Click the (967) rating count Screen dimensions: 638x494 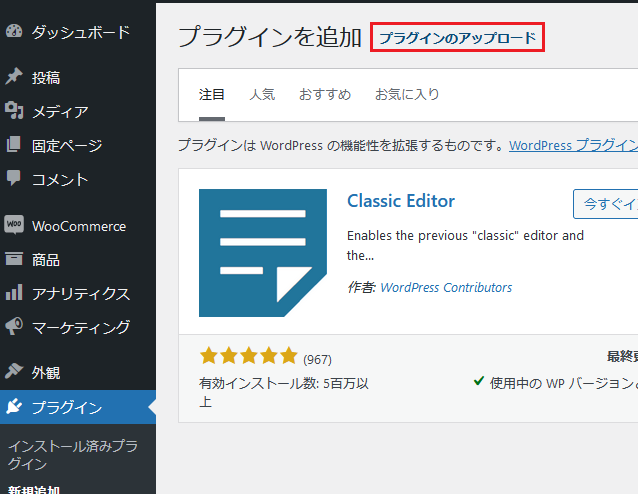pos(317,360)
